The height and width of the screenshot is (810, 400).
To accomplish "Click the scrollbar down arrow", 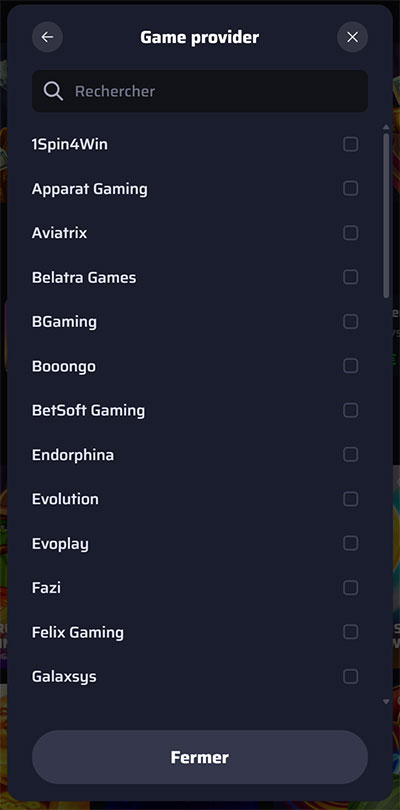I will [x=386, y=702].
